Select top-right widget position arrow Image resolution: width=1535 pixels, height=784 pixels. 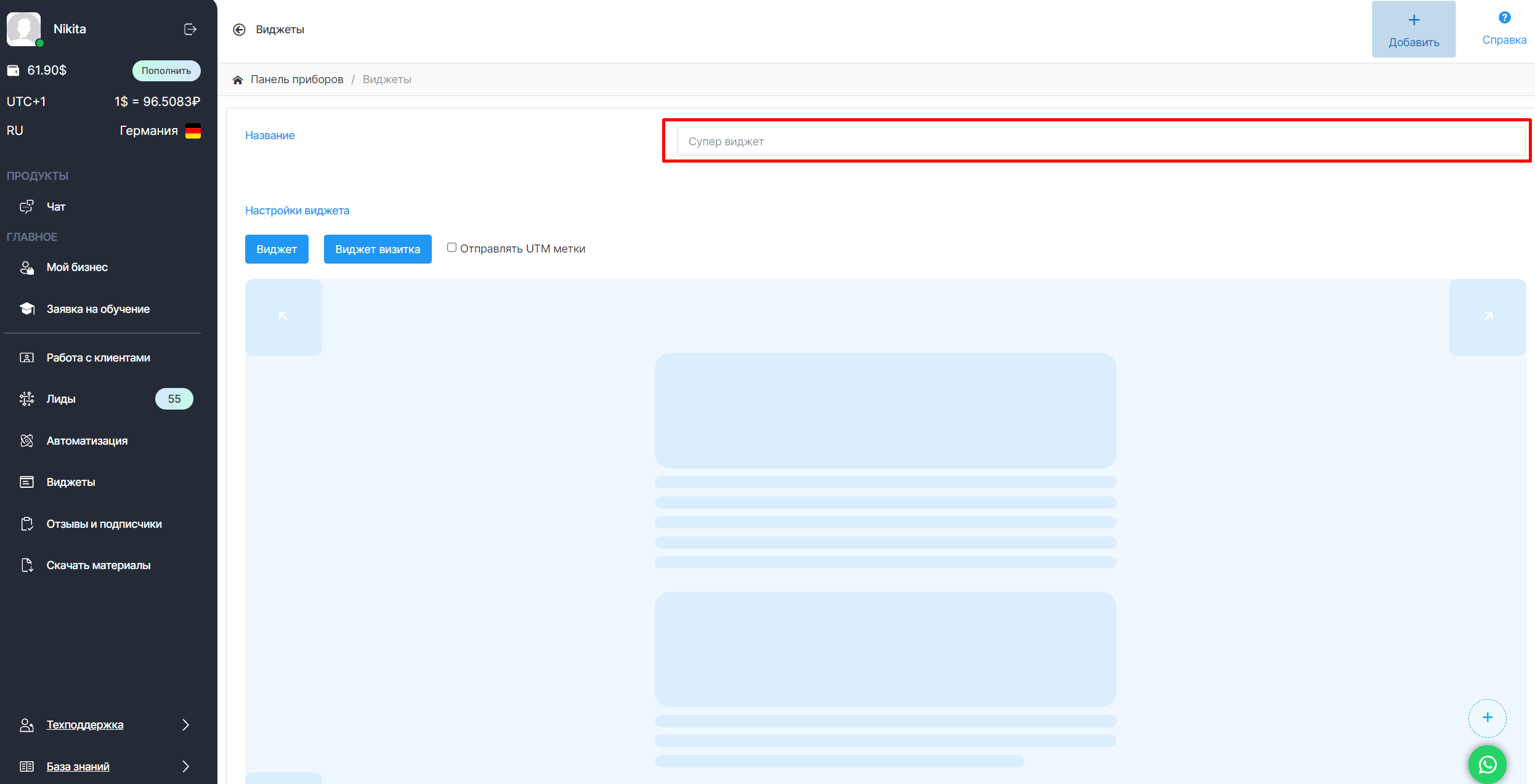[x=1488, y=317]
